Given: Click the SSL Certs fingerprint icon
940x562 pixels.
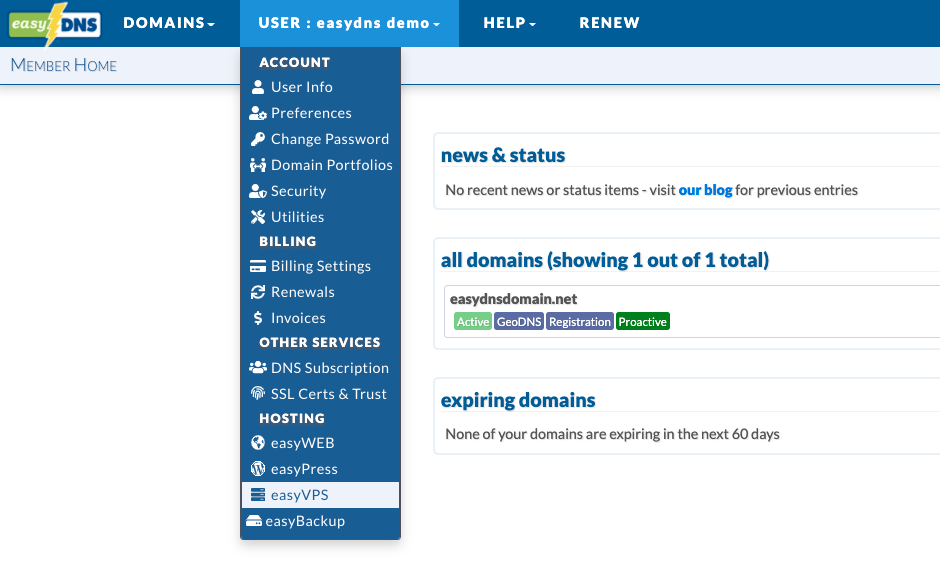Looking at the screenshot, I should click(x=258, y=393).
